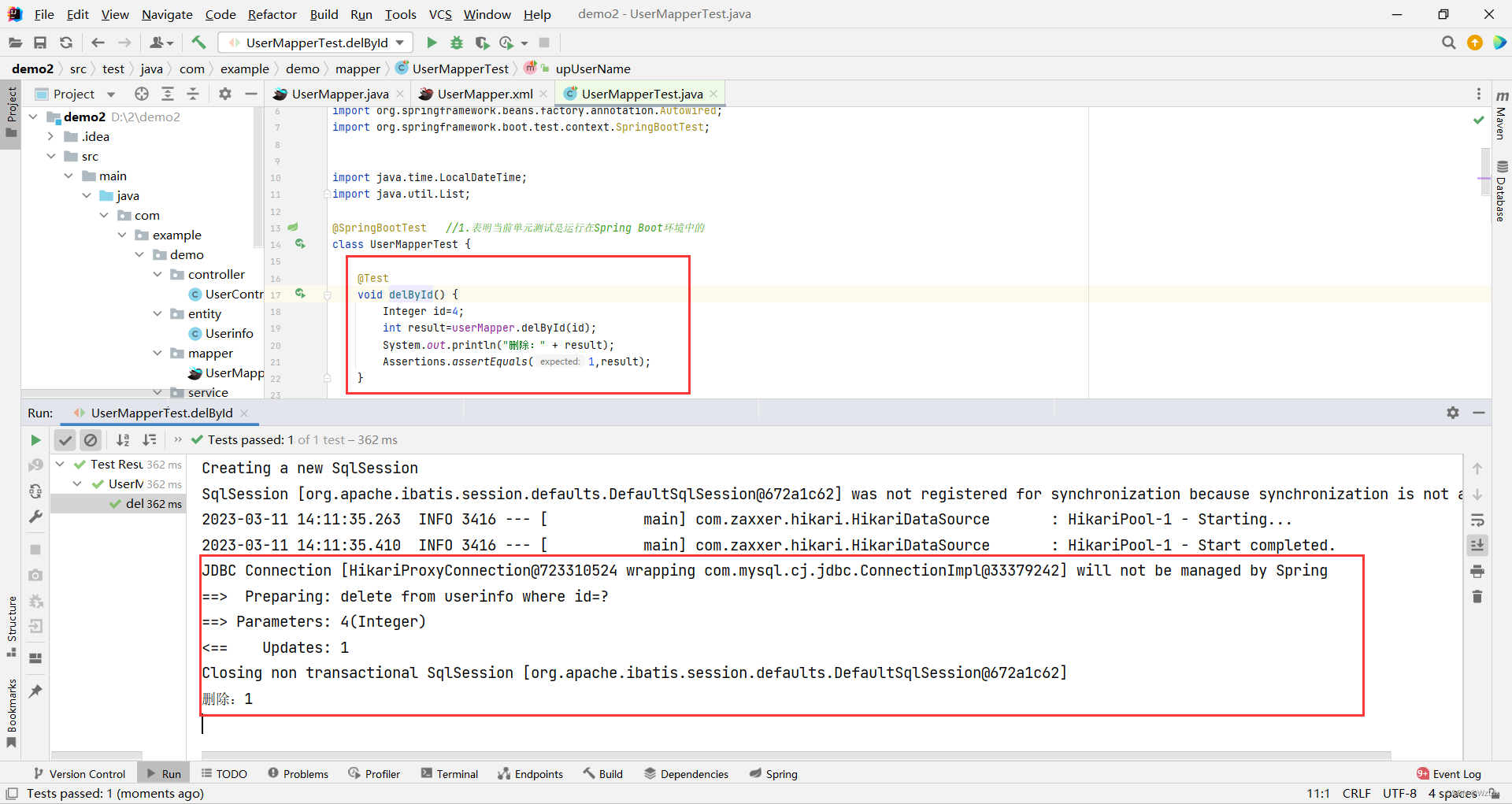Collapse all icon in Project panel
This screenshot has height=804, width=1512.
click(x=193, y=94)
